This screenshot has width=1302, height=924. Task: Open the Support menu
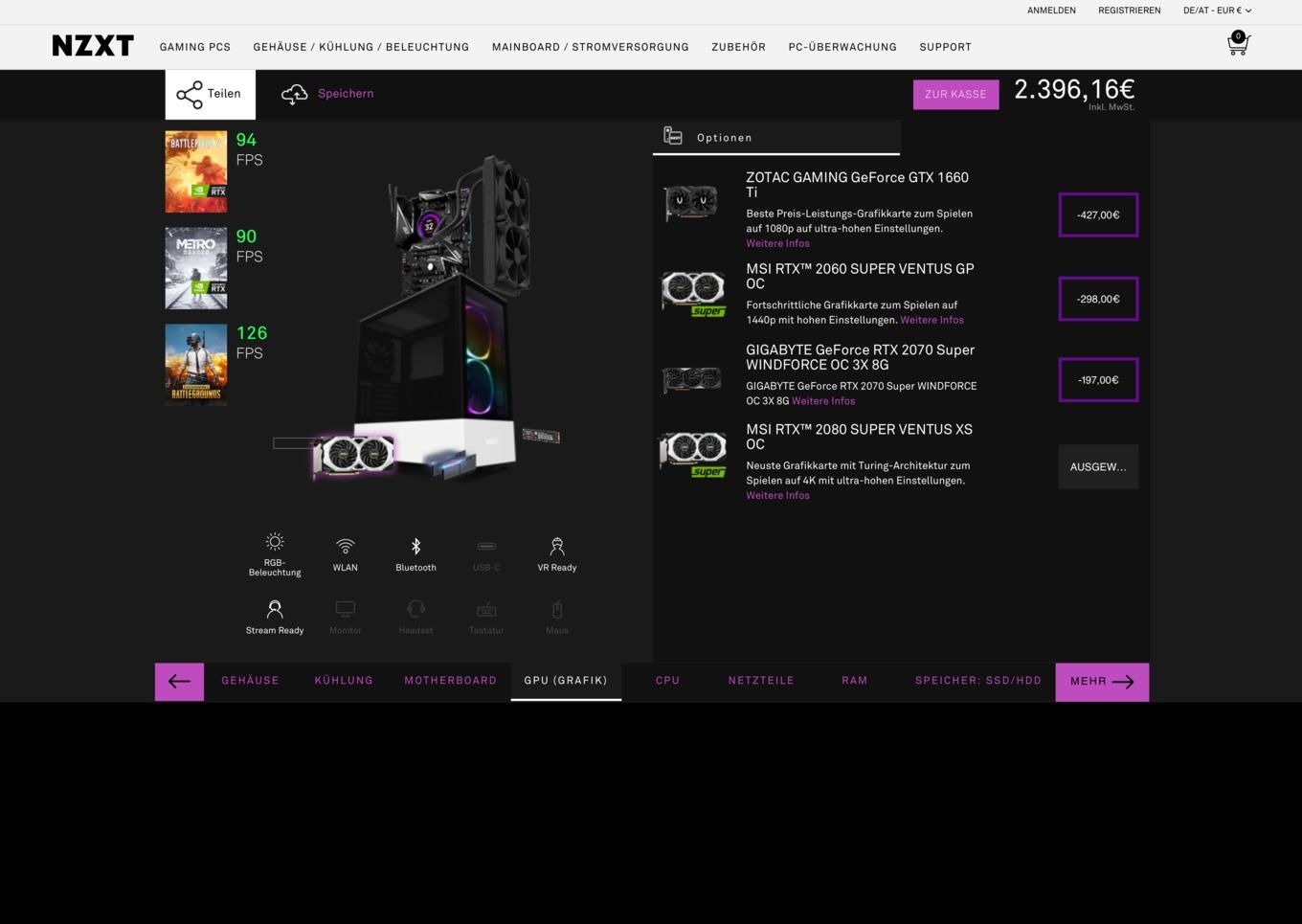tap(946, 47)
